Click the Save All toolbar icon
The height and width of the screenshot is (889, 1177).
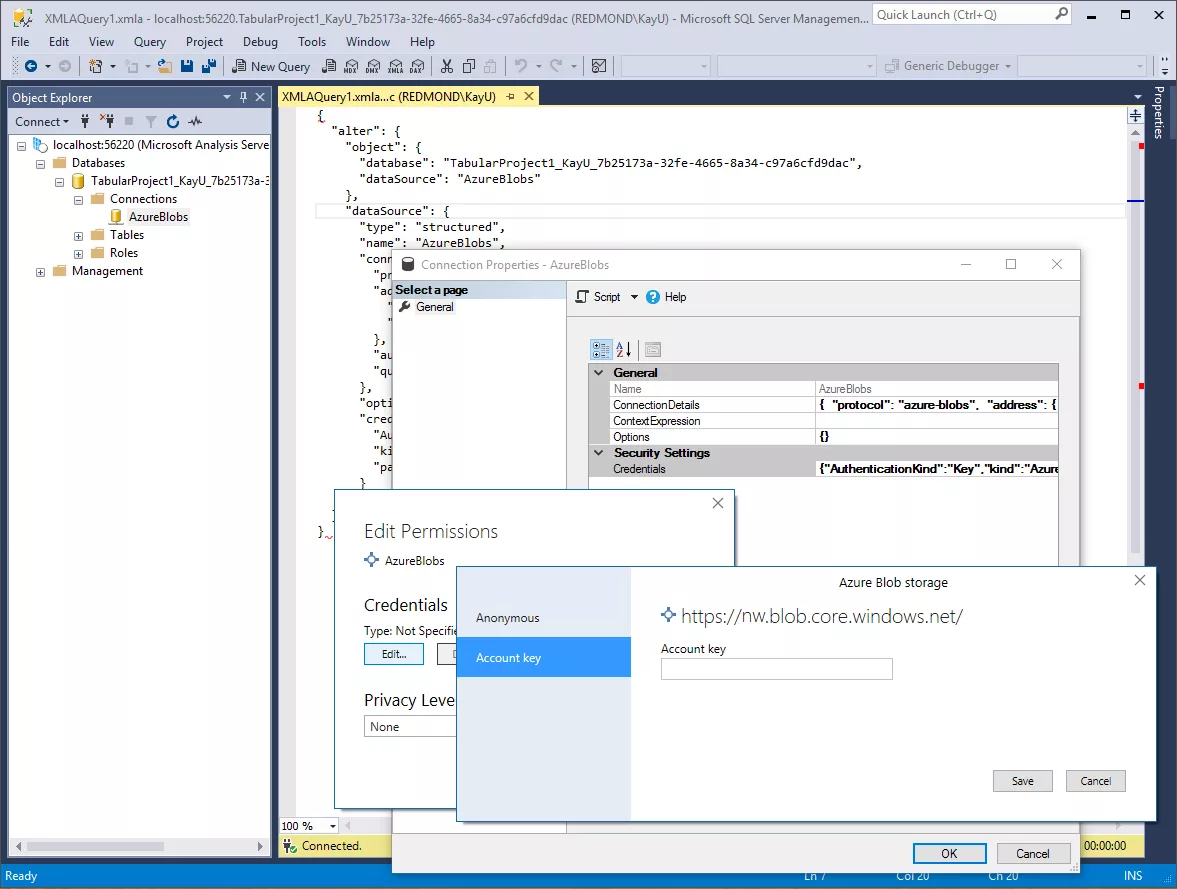click(209, 66)
